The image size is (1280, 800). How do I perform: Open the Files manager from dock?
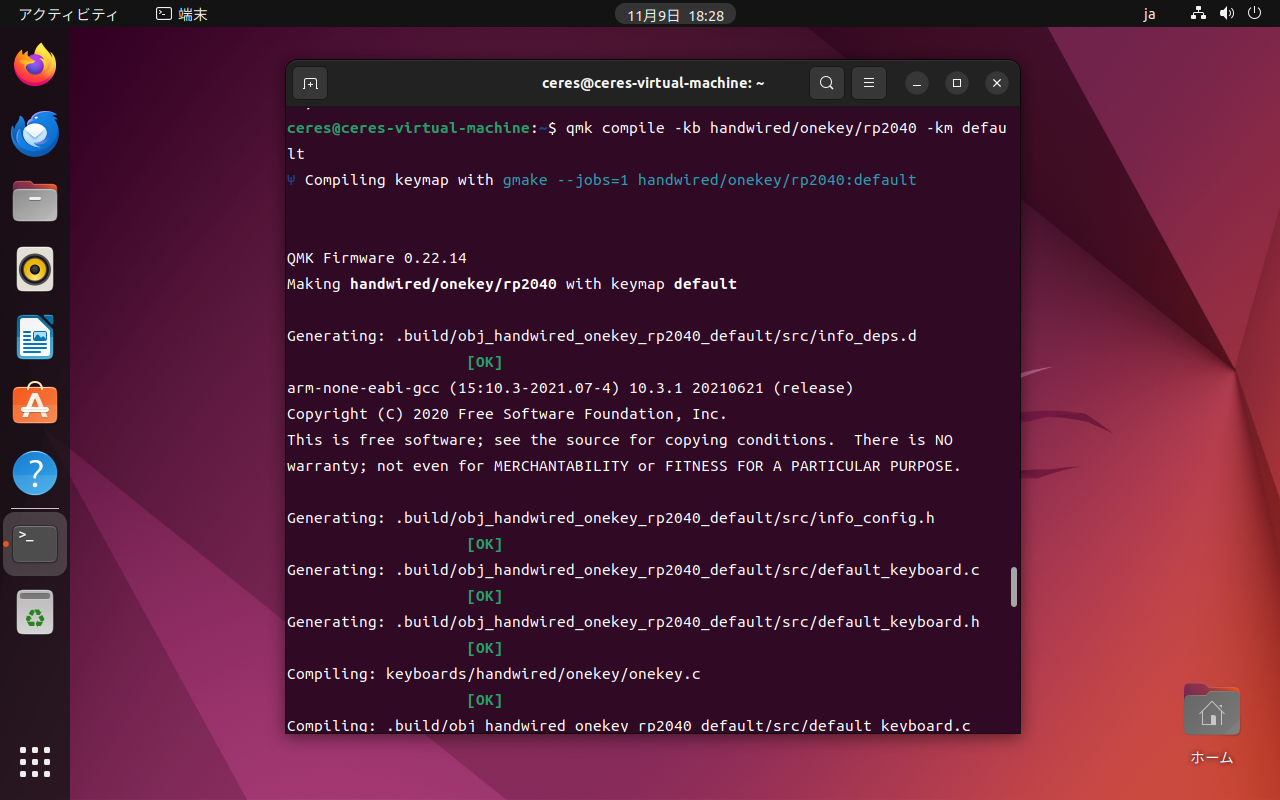pyautogui.click(x=35, y=201)
